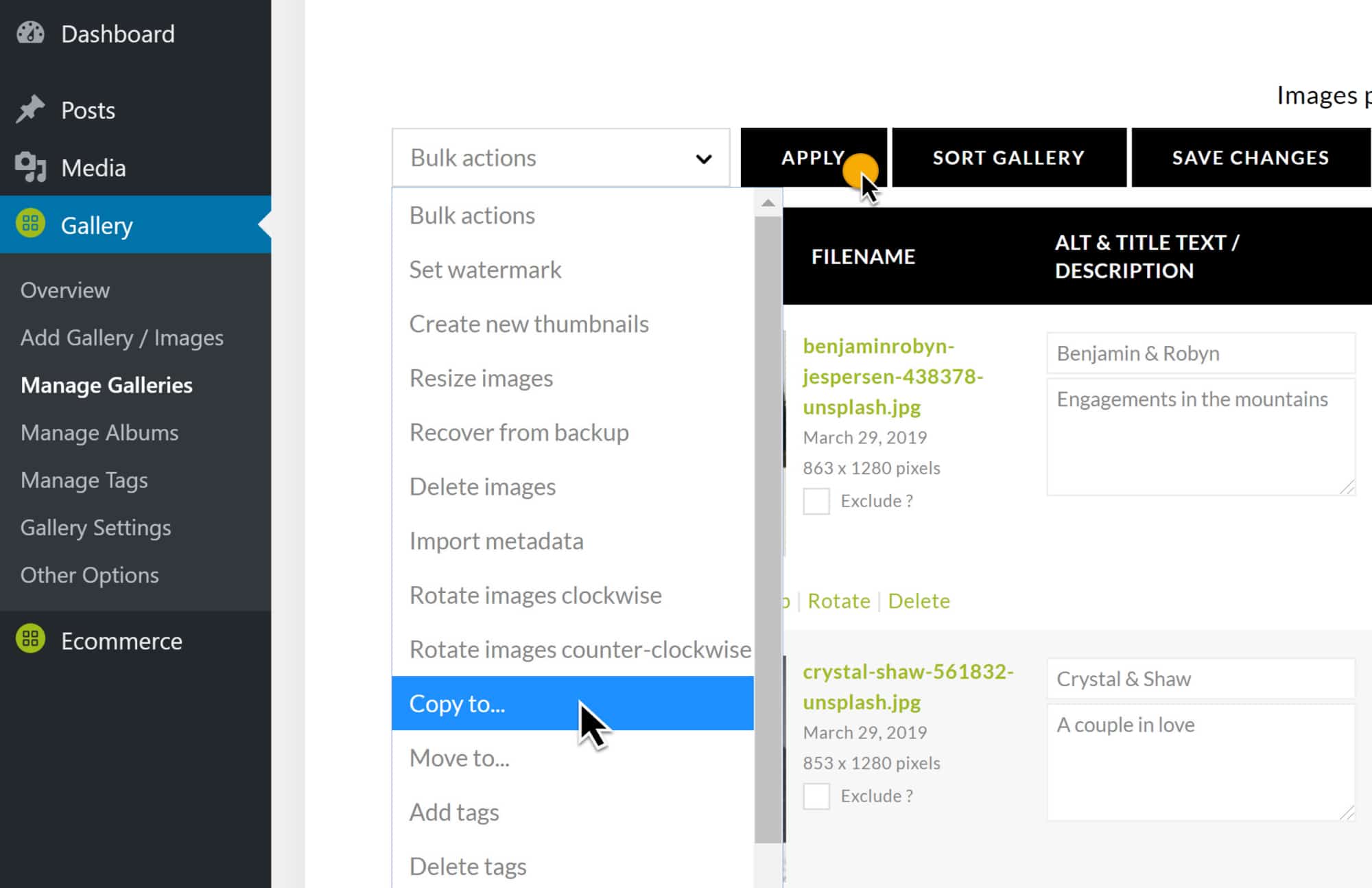Screen dimensions: 1372x888
Task: Click the green Ecommerce icon in the sidebar
Action: [x=30, y=640]
